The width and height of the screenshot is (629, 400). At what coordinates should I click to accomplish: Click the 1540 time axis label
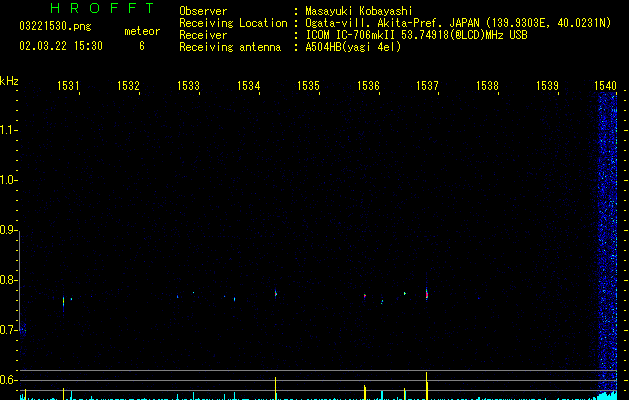pos(605,85)
